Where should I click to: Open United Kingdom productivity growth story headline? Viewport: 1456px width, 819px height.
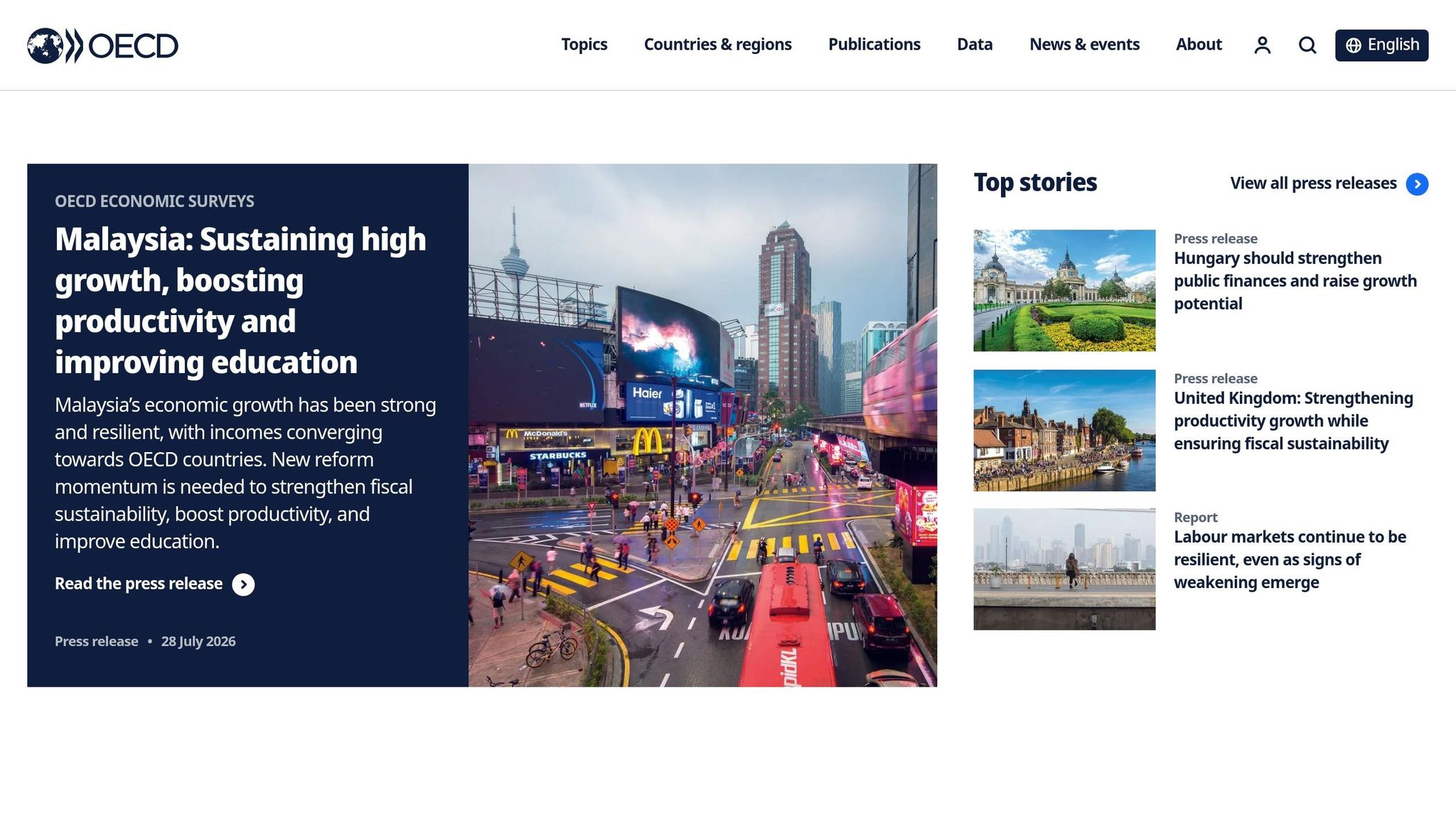1293,421
